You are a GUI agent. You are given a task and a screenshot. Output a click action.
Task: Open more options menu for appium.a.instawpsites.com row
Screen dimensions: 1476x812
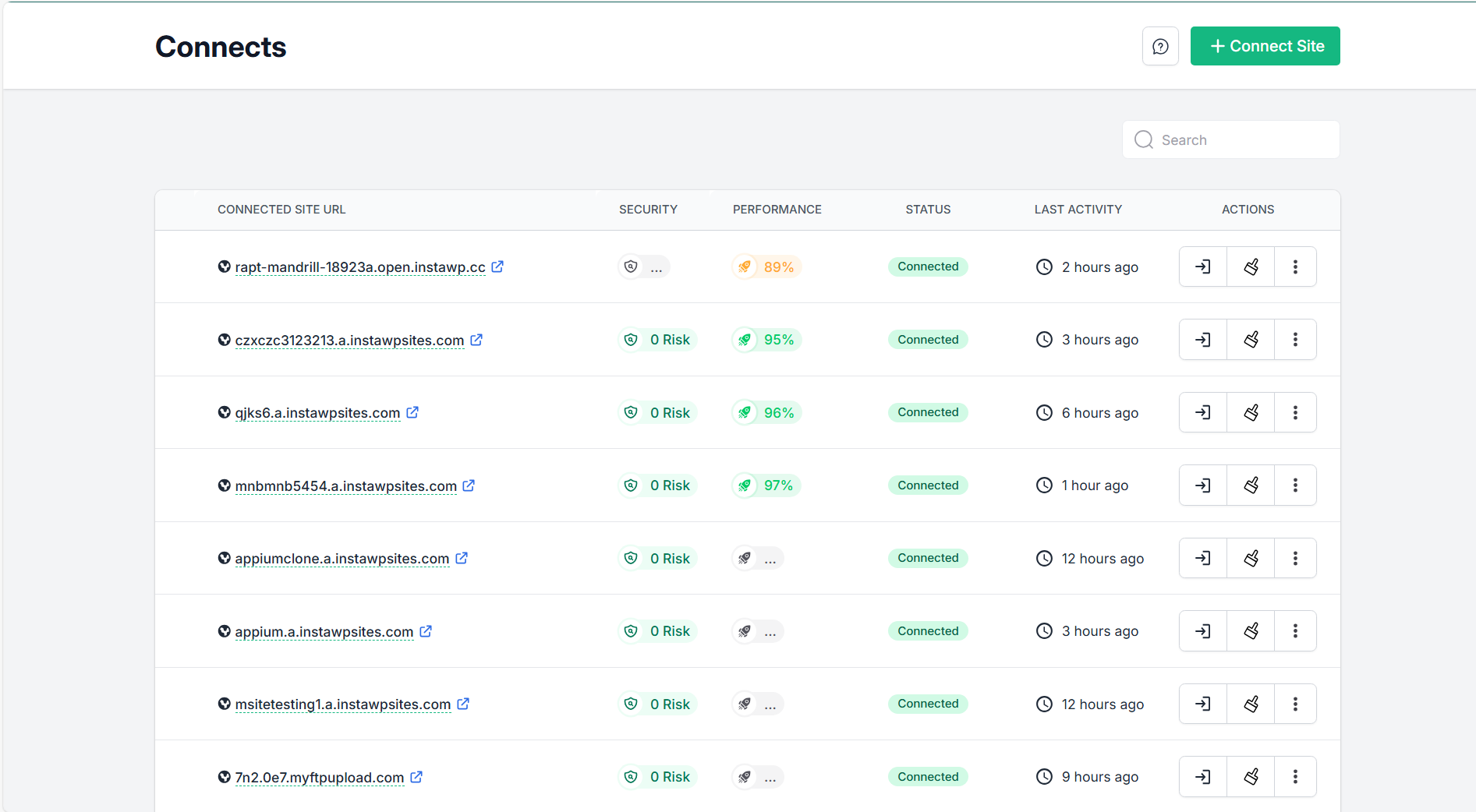[x=1295, y=631]
